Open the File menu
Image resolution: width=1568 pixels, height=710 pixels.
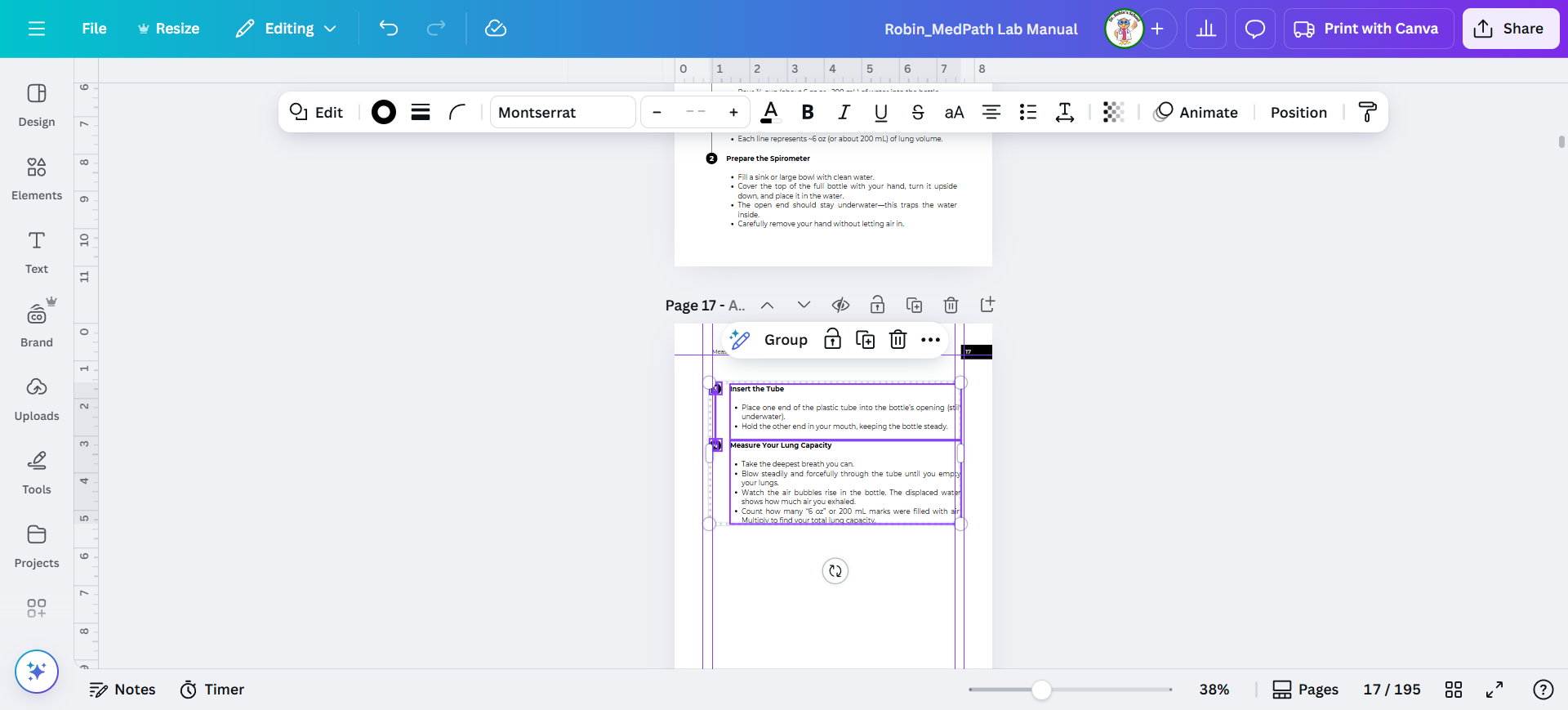coord(94,29)
